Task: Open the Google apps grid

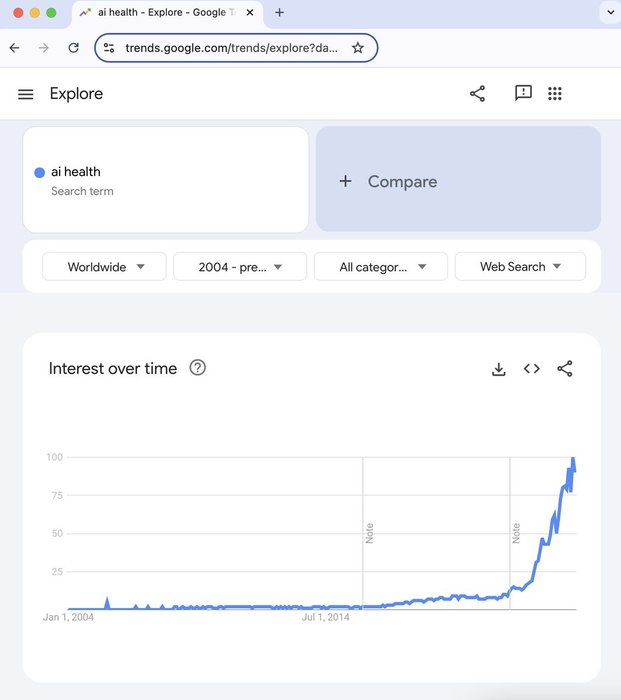Action: click(555, 94)
